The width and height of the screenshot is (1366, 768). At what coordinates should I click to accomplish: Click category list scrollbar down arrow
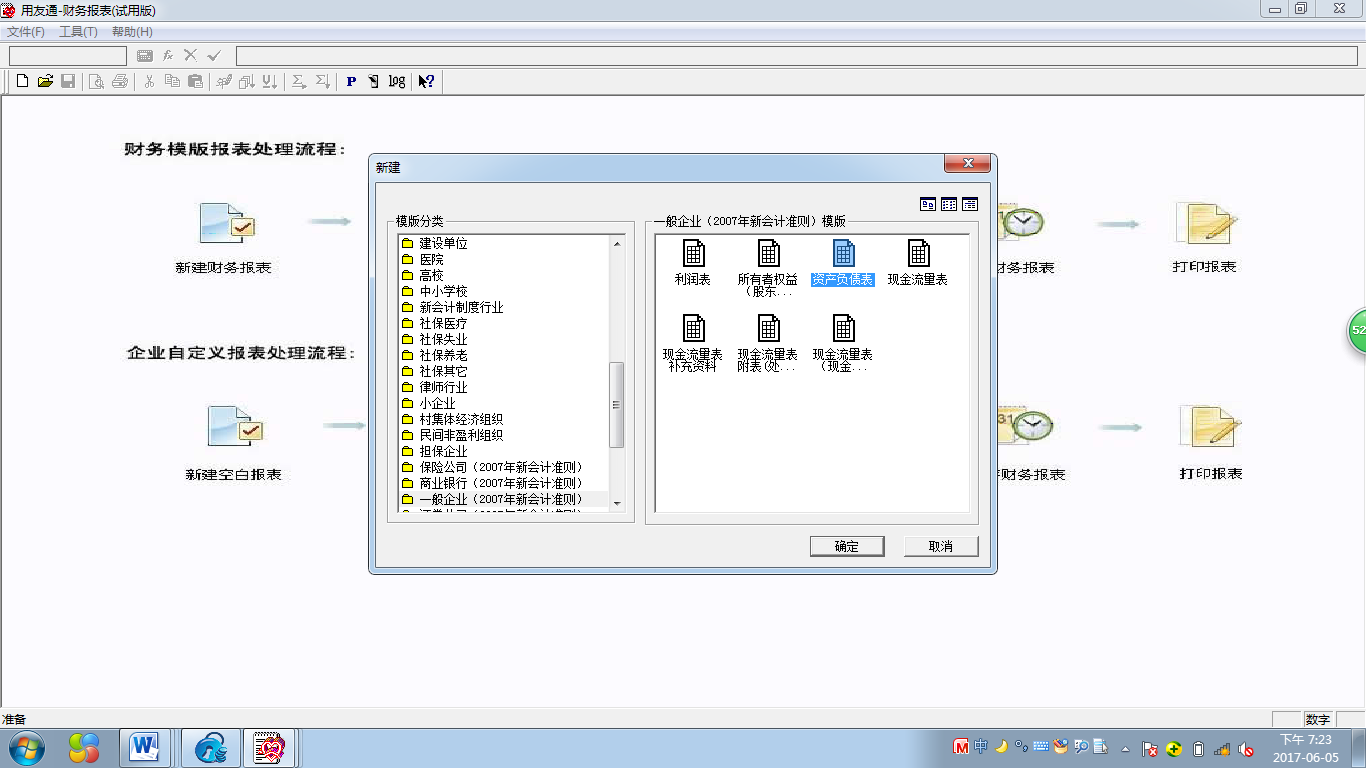(617, 503)
